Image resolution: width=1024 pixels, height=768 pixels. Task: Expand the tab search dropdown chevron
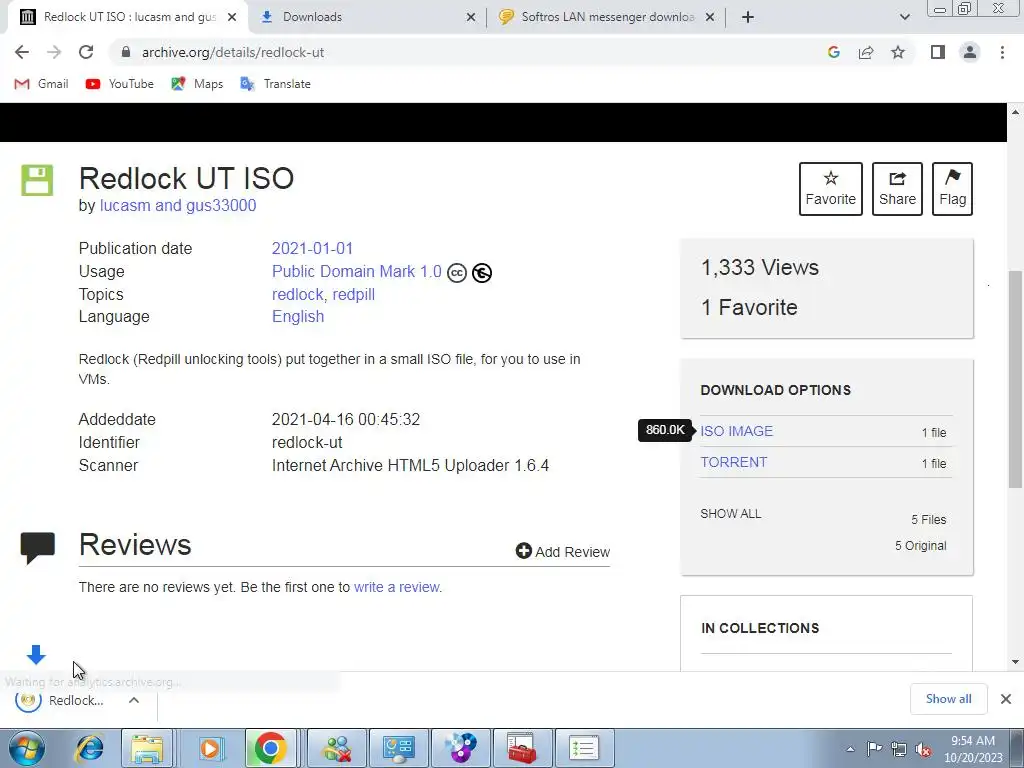point(904,17)
